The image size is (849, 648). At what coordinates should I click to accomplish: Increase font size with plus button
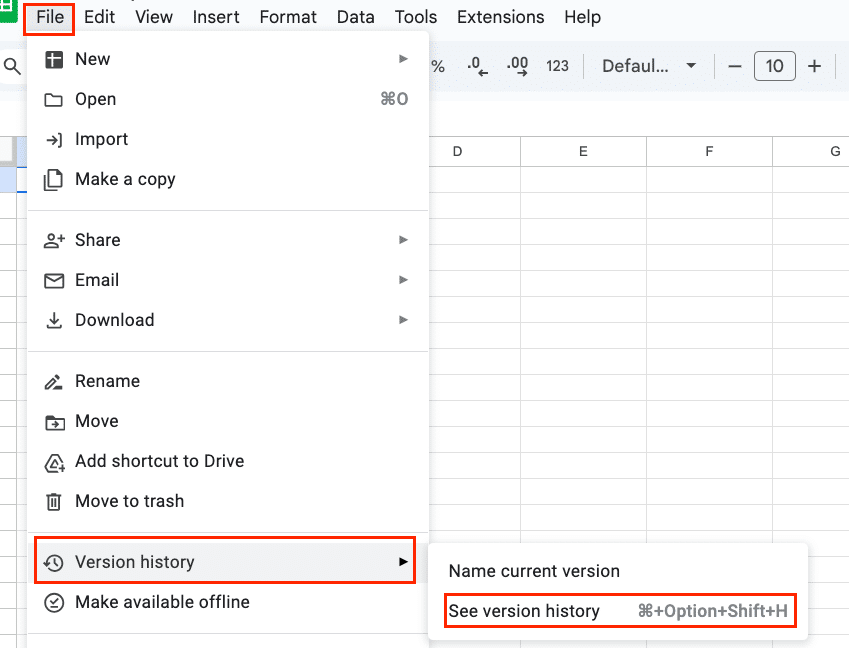pos(814,66)
